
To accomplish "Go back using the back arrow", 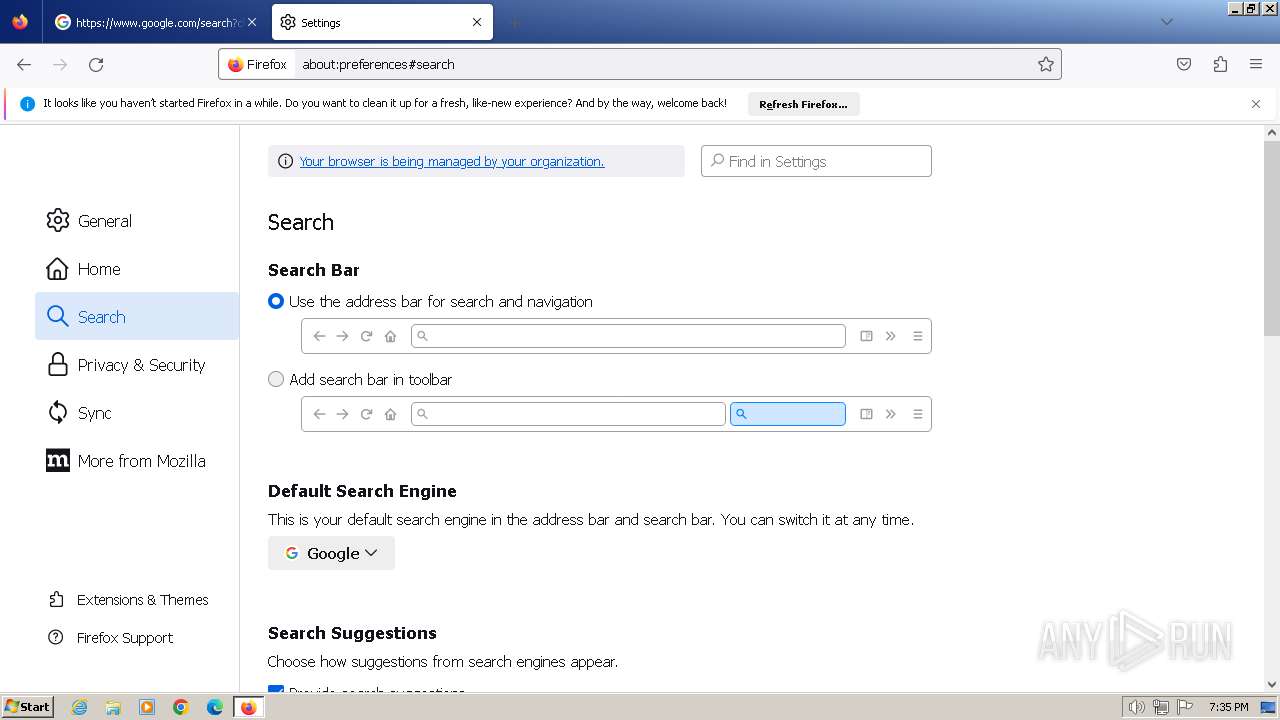I will [24, 64].
